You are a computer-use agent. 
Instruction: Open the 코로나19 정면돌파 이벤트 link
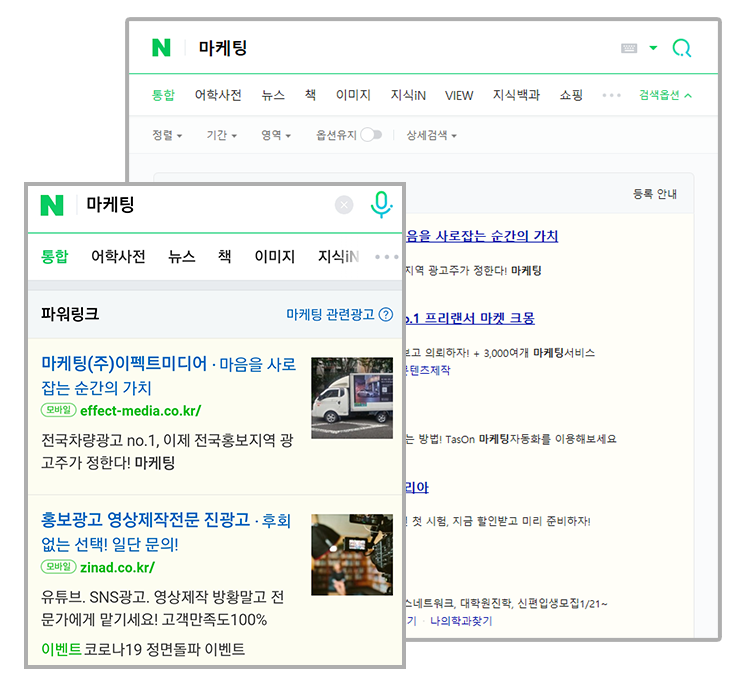pyautogui.click(x=164, y=650)
